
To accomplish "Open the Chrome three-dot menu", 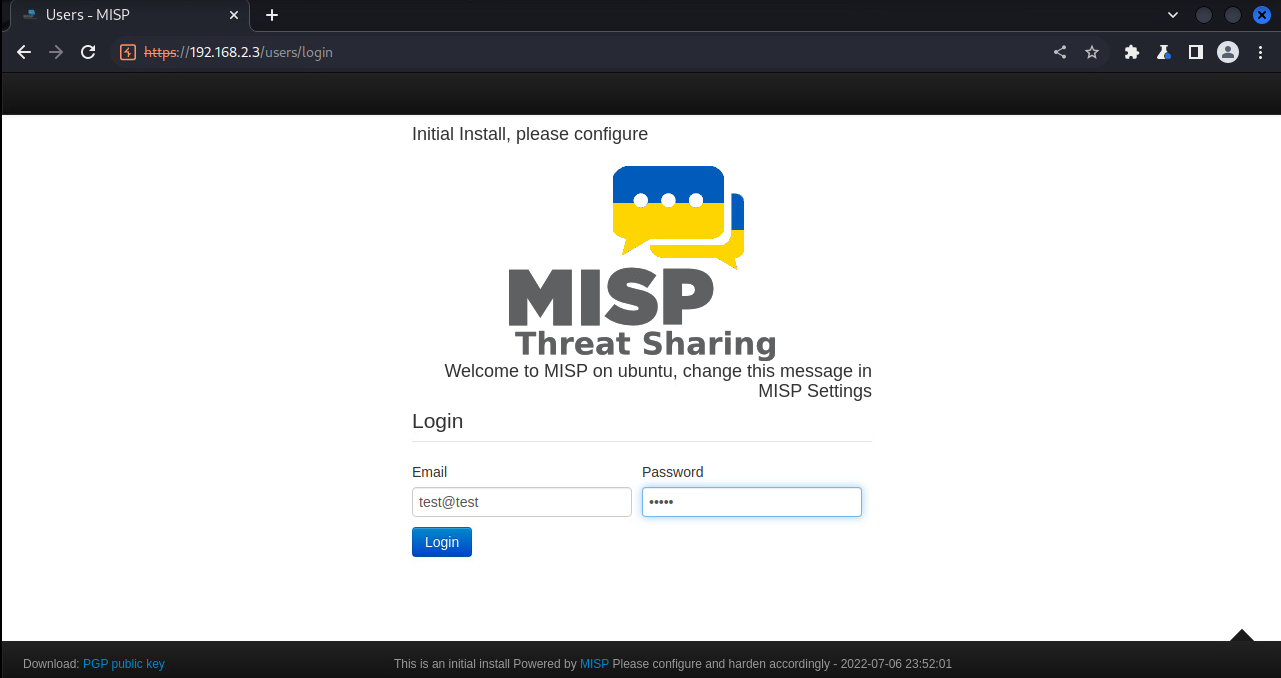I will [x=1259, y=52].
